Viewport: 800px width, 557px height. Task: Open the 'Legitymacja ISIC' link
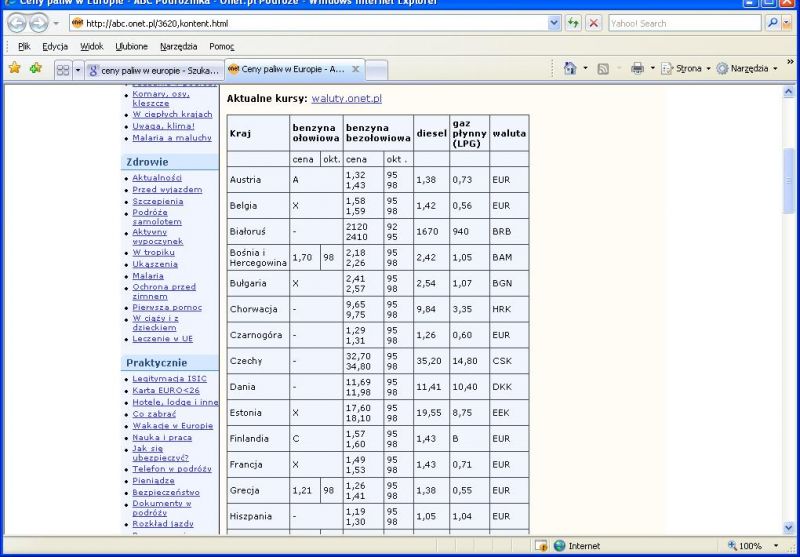point(170,378)
